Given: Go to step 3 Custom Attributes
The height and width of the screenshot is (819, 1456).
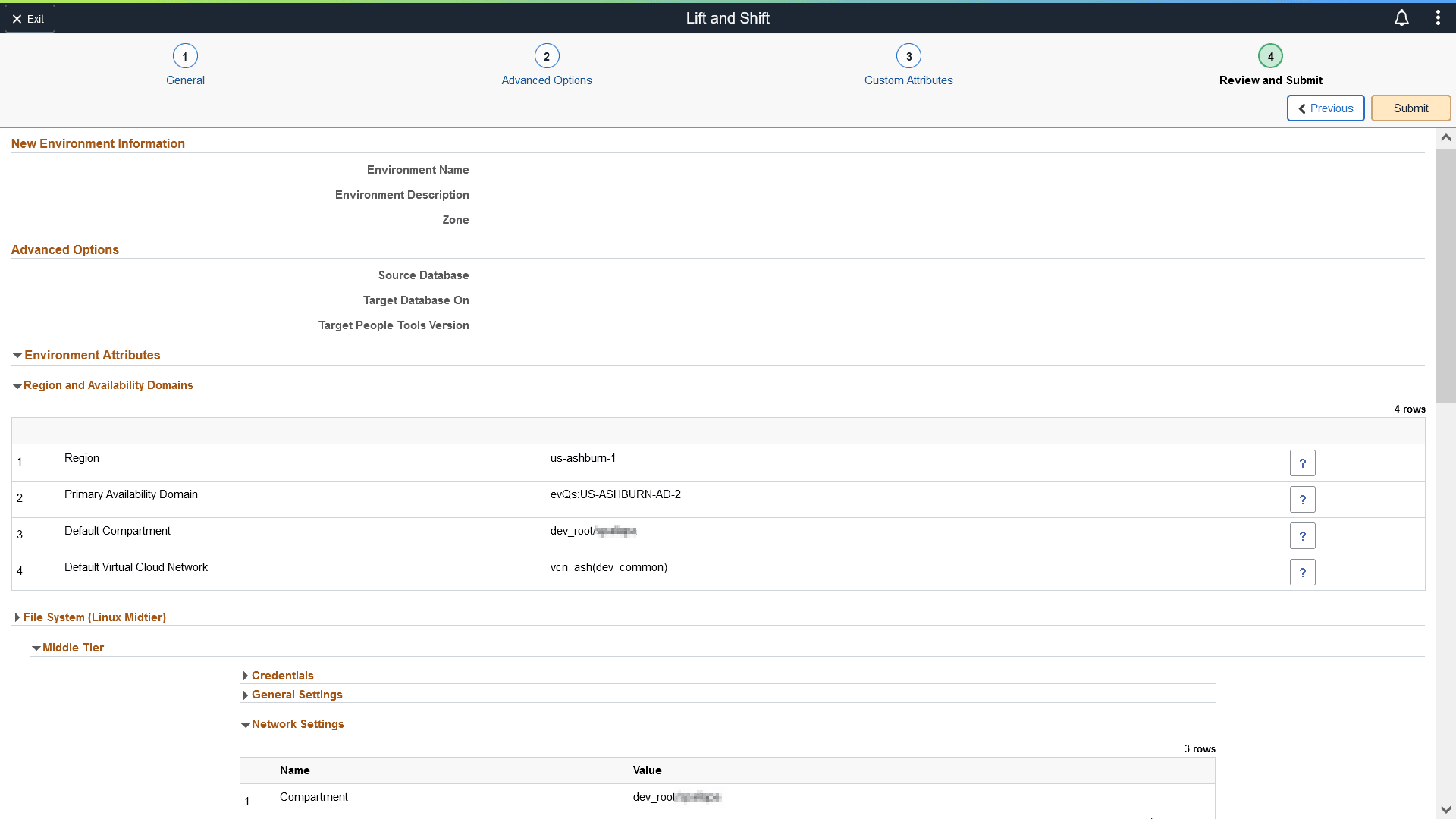Looking at the screenshot, I should click(908, 56).
